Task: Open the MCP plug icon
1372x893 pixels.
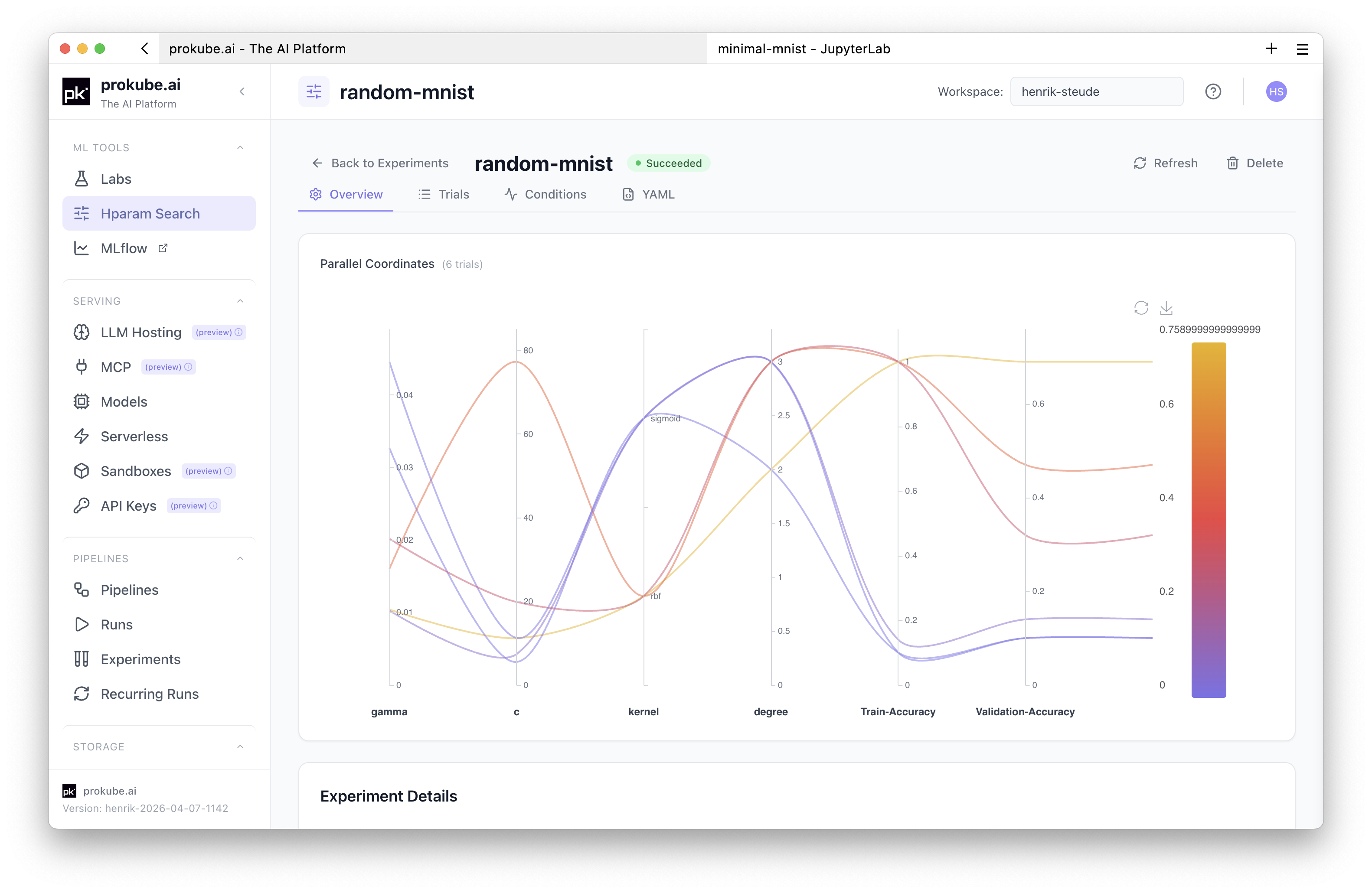Action: click(x=81, y=367)
